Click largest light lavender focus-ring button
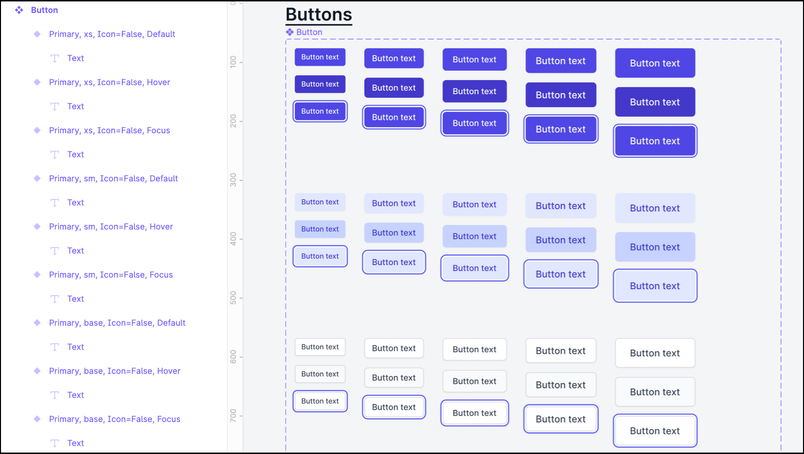Image resolution: width=804 pixels, height=454 pixels. (x=655, y=286)
